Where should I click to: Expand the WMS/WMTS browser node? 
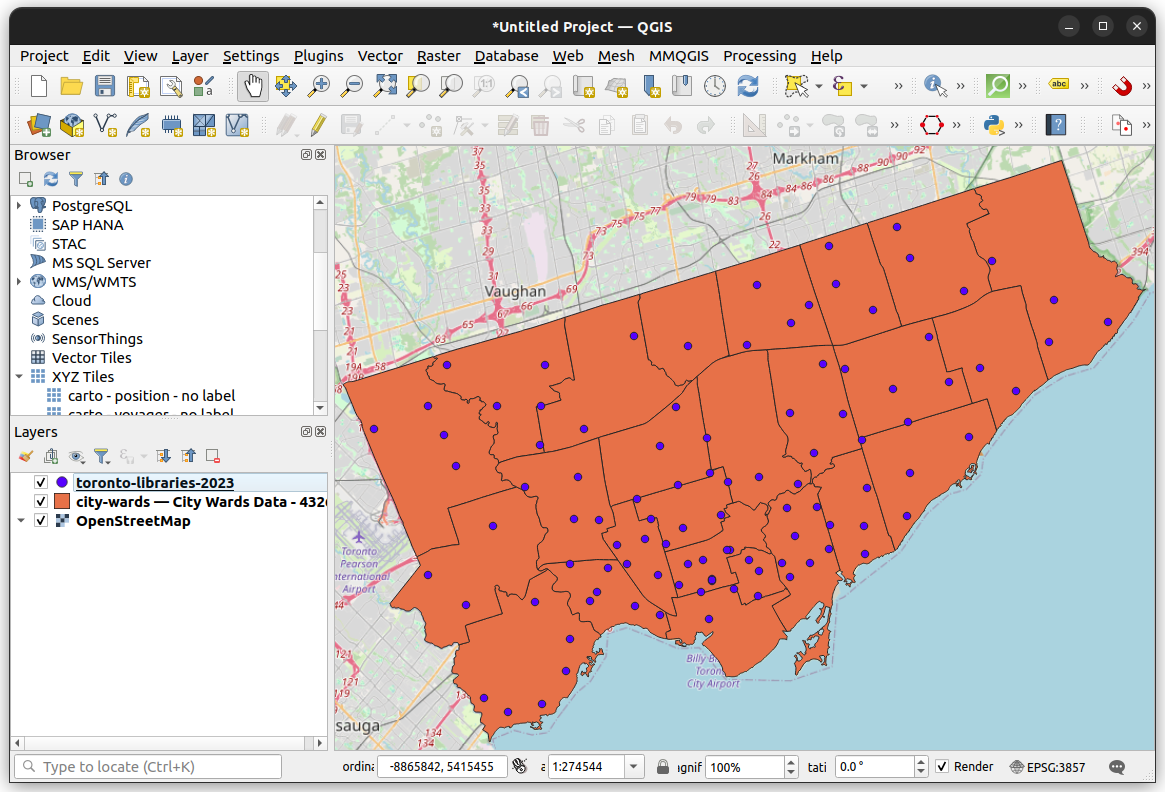pyautogui.click(x=19, y=282)
